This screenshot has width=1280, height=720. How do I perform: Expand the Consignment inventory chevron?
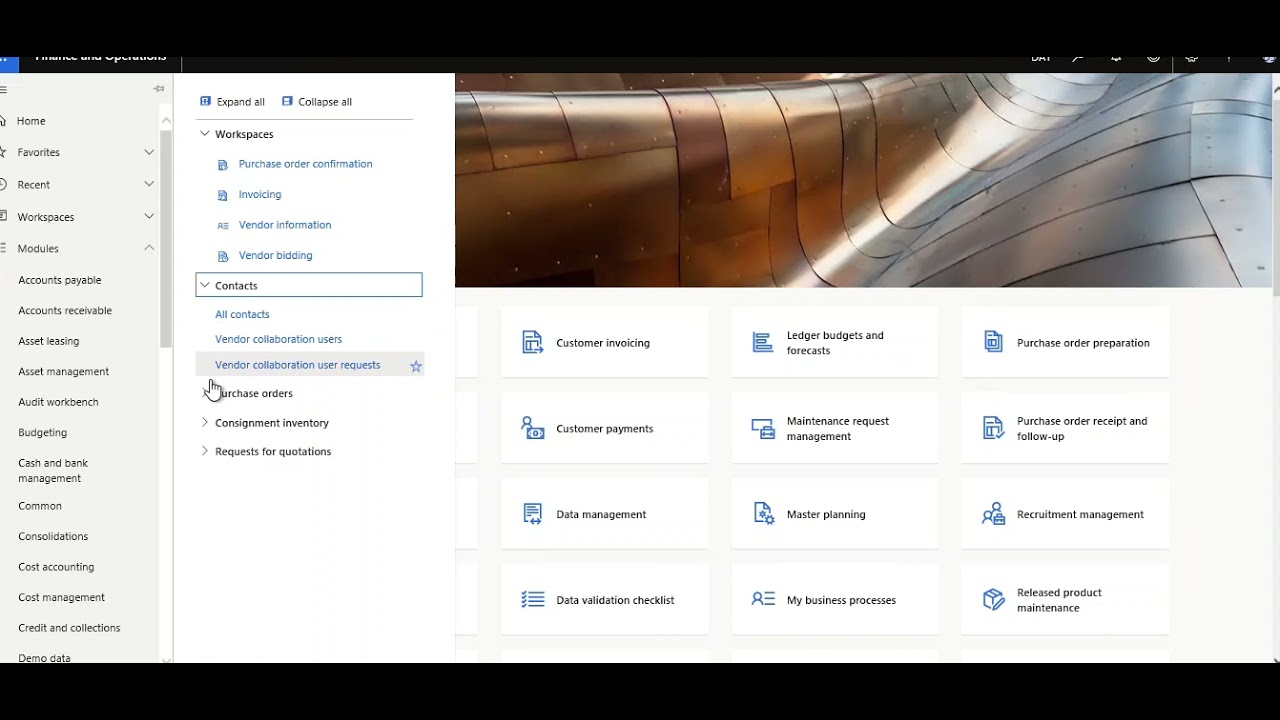205,422
